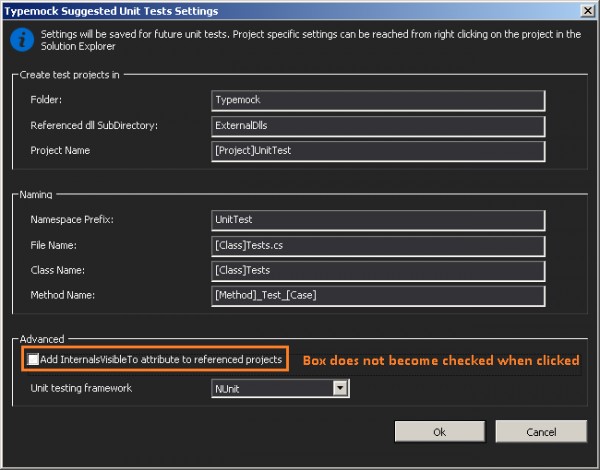The width and height of the screenshot is (600, 470).
Task: Select the Project Name input field
Action: coord(378,151)
